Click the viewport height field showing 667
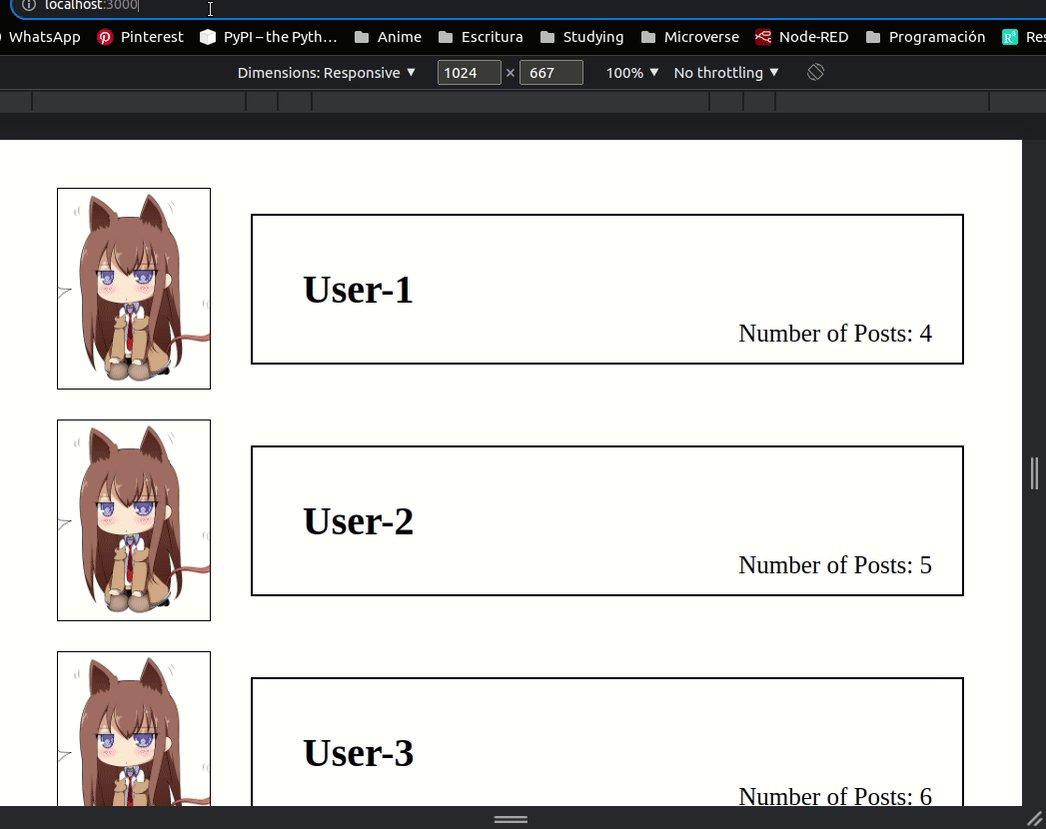The height and width of the screenshot is (829, 1046). point(551,73)
